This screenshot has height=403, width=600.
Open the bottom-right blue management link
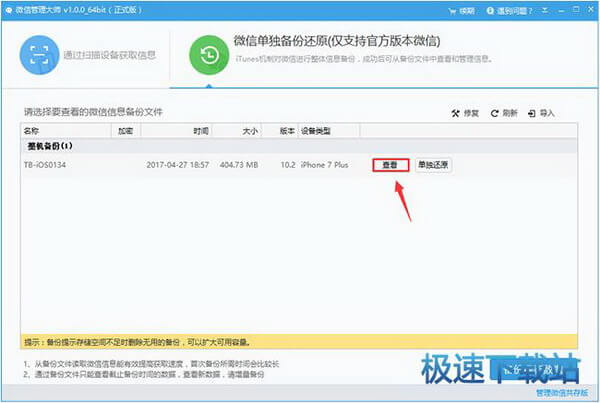click(562, 393)
